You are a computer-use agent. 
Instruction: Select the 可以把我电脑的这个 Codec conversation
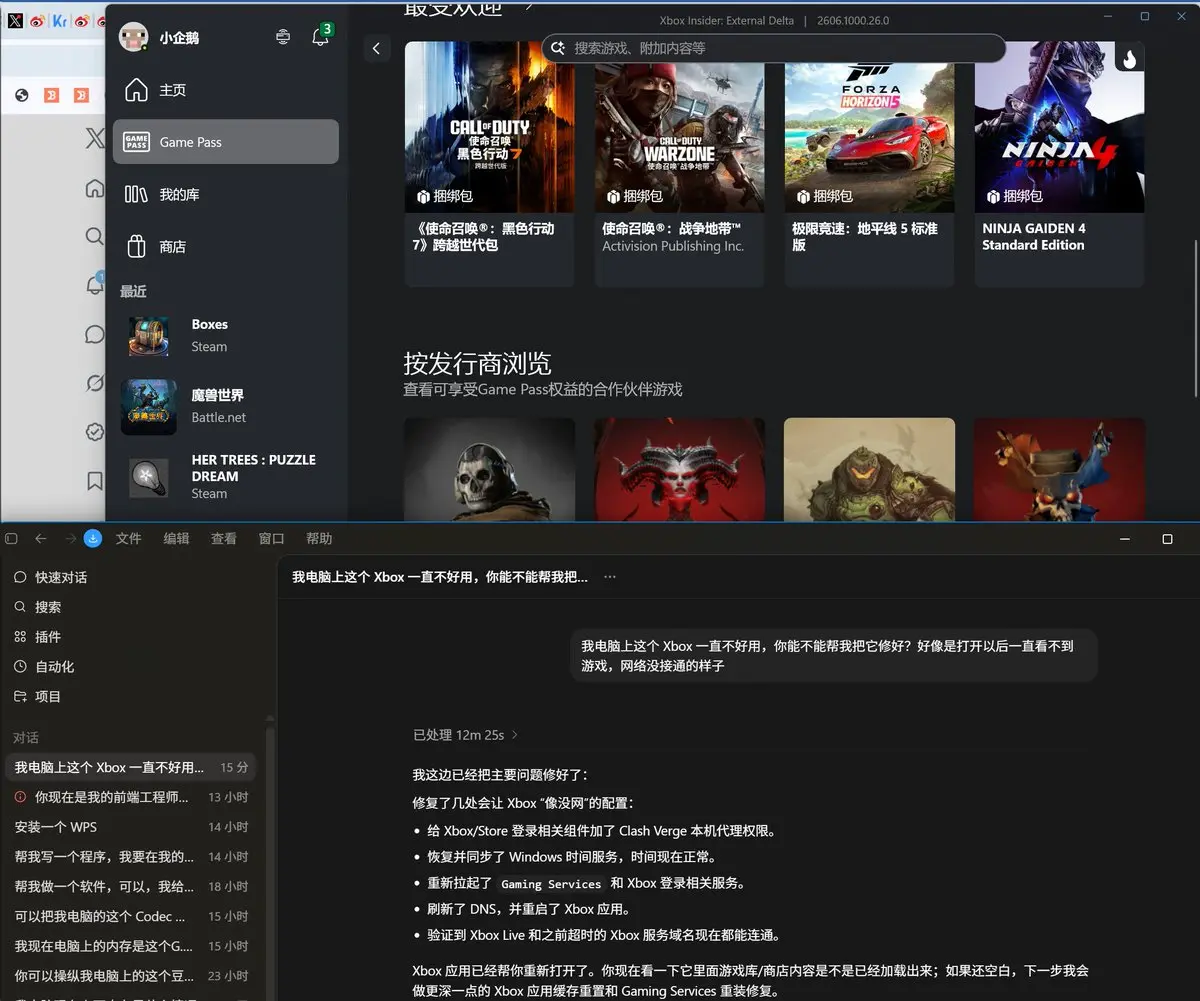(130, 916)
